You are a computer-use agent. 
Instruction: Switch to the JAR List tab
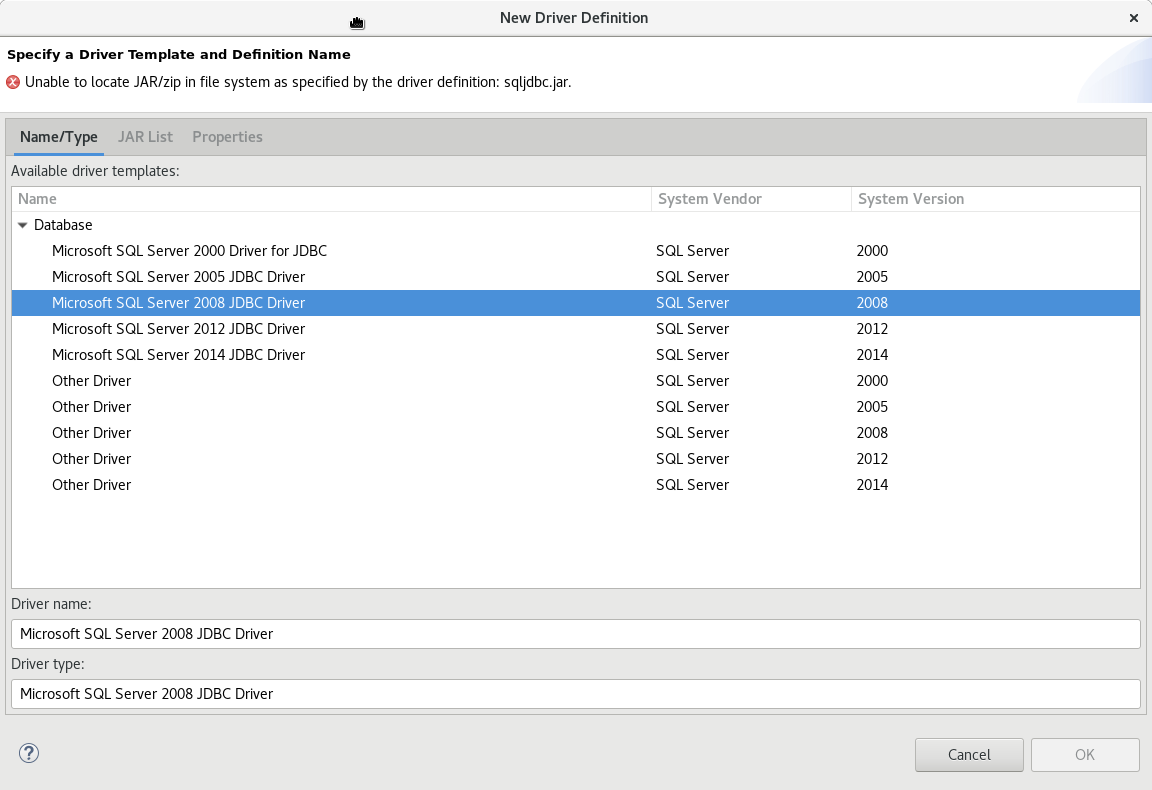click(x=145, y=137)
